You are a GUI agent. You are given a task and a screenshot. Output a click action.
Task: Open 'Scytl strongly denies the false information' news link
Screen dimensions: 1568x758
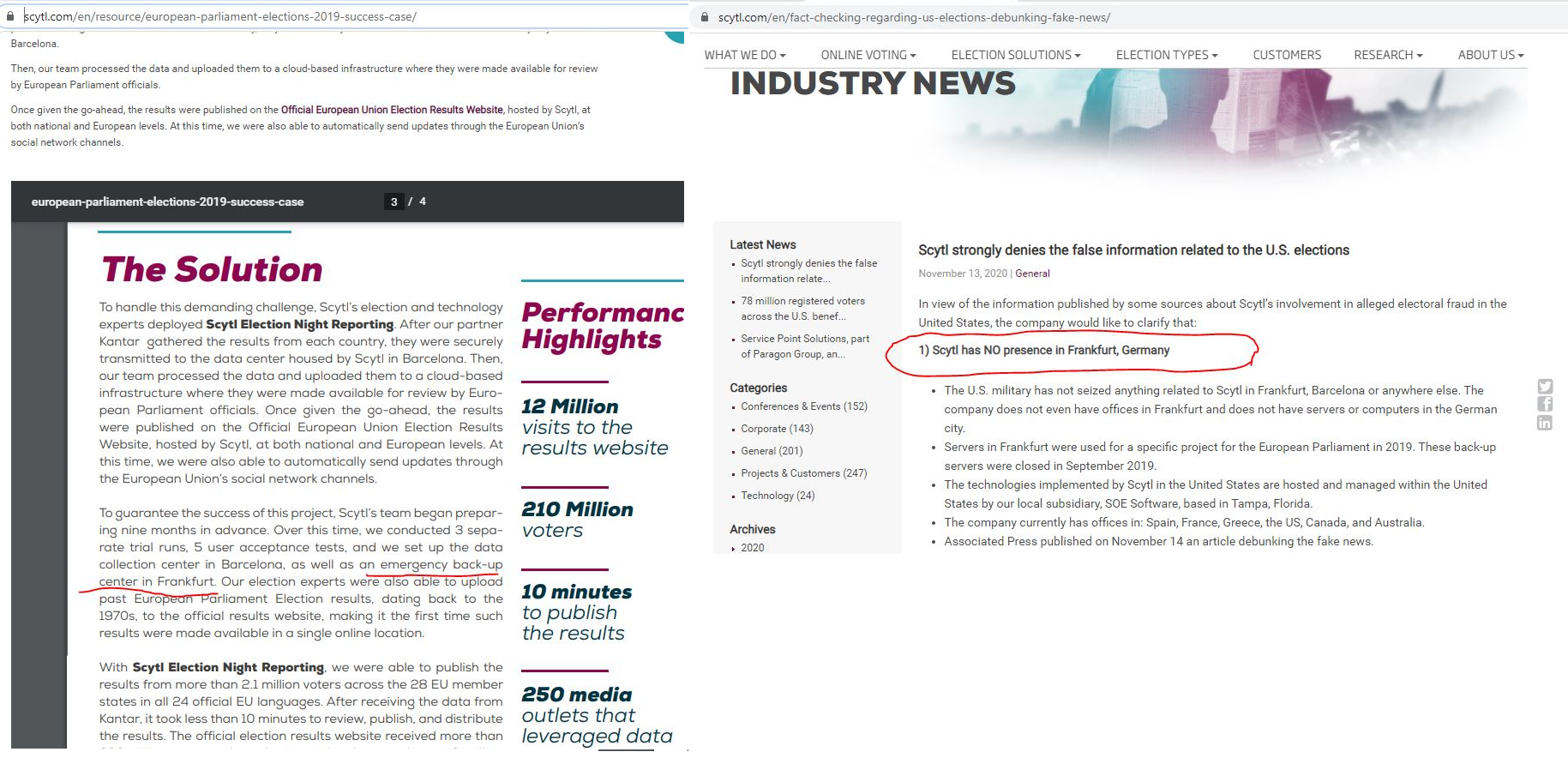[x=808, y=271]
